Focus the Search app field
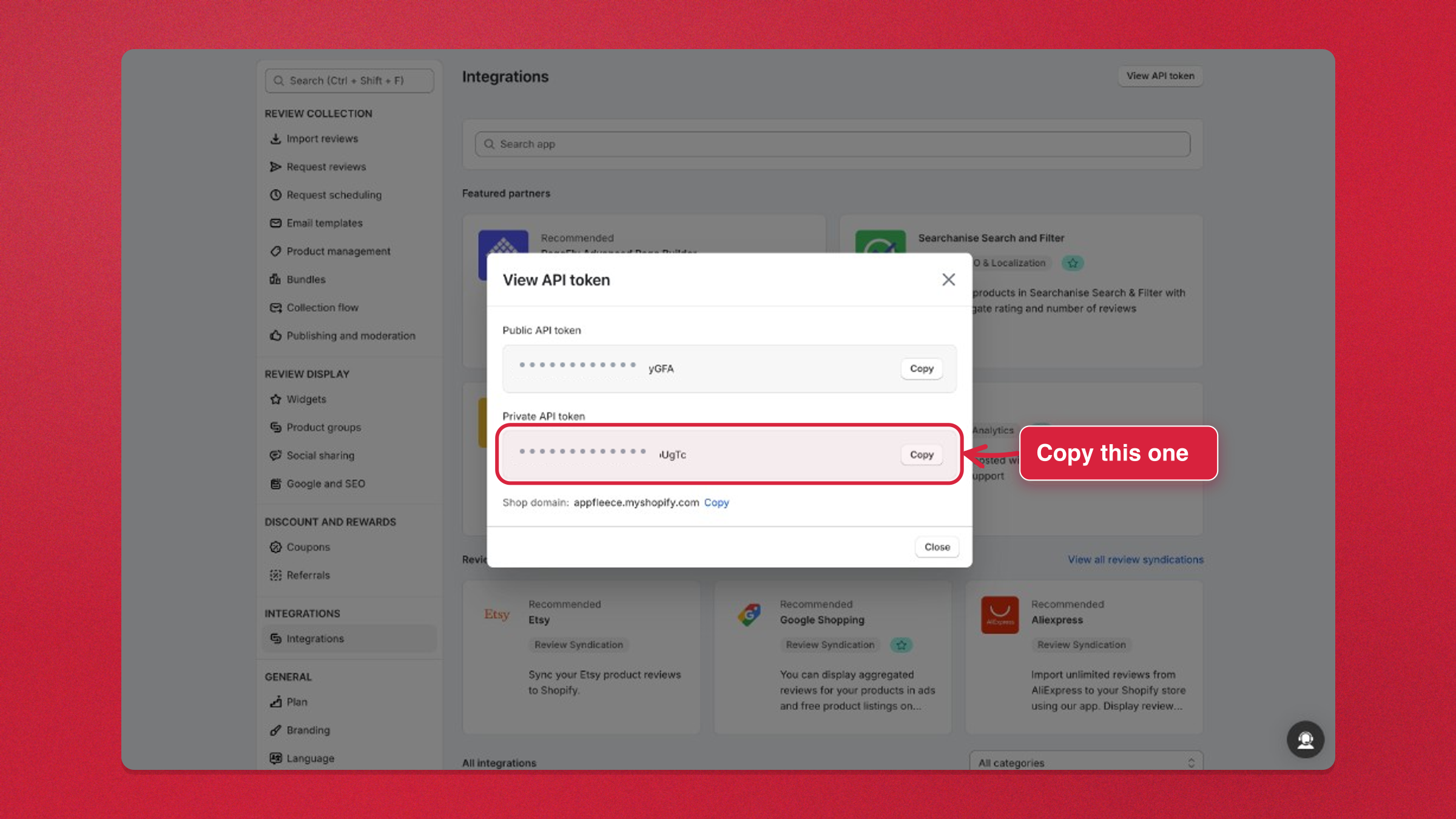This screenshot has width=1456, height=819. click(832, 144)
